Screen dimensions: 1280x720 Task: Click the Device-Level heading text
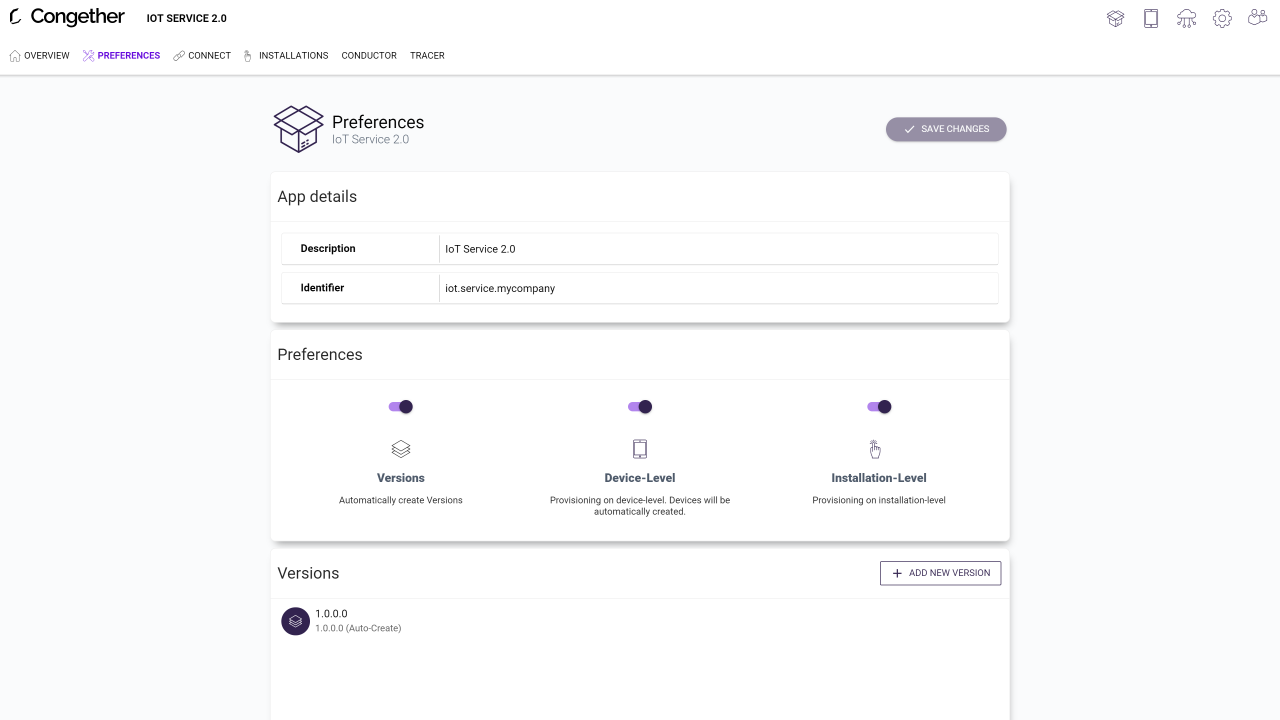(640, 478)
